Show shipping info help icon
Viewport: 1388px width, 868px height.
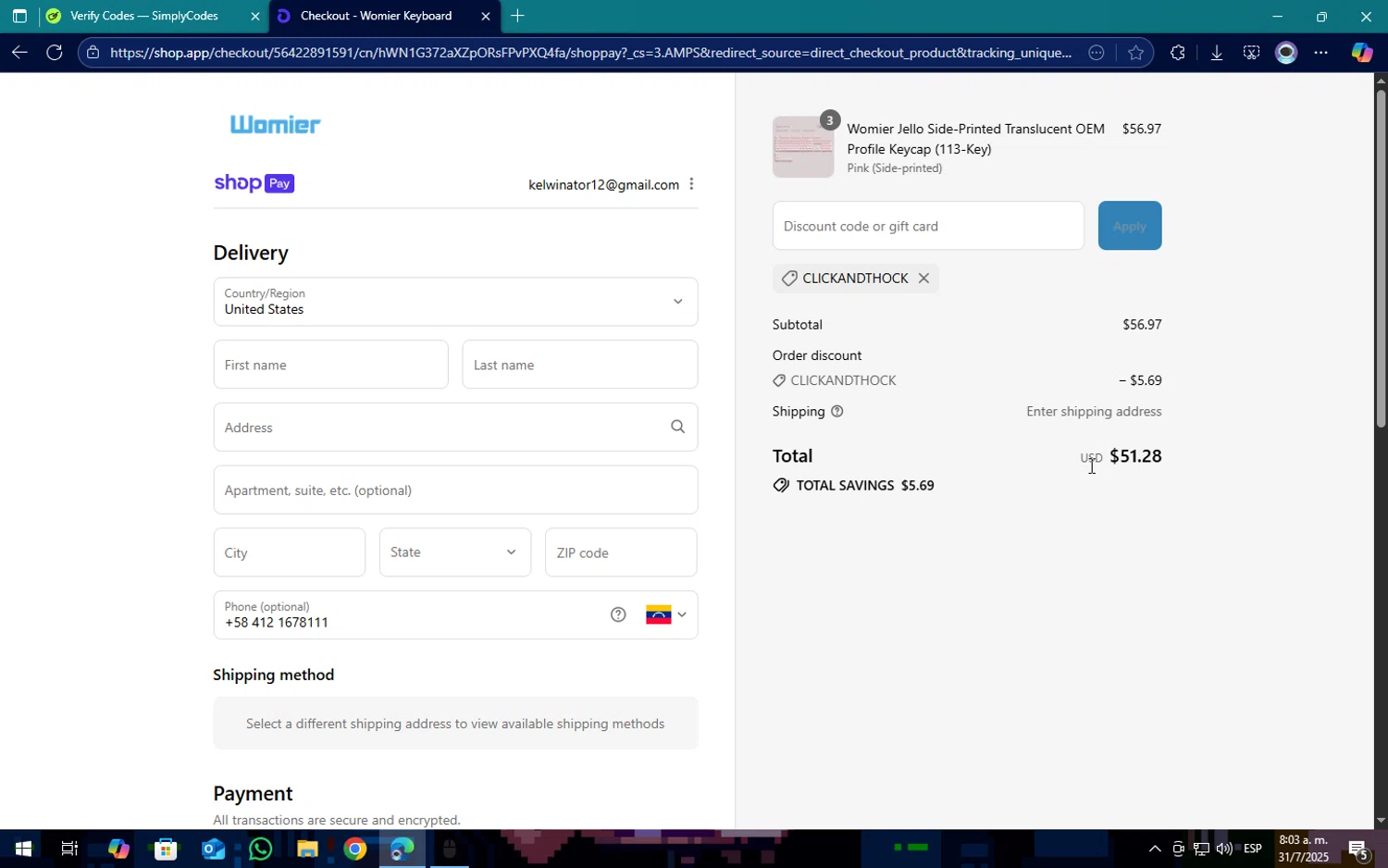tap(837, 412)
